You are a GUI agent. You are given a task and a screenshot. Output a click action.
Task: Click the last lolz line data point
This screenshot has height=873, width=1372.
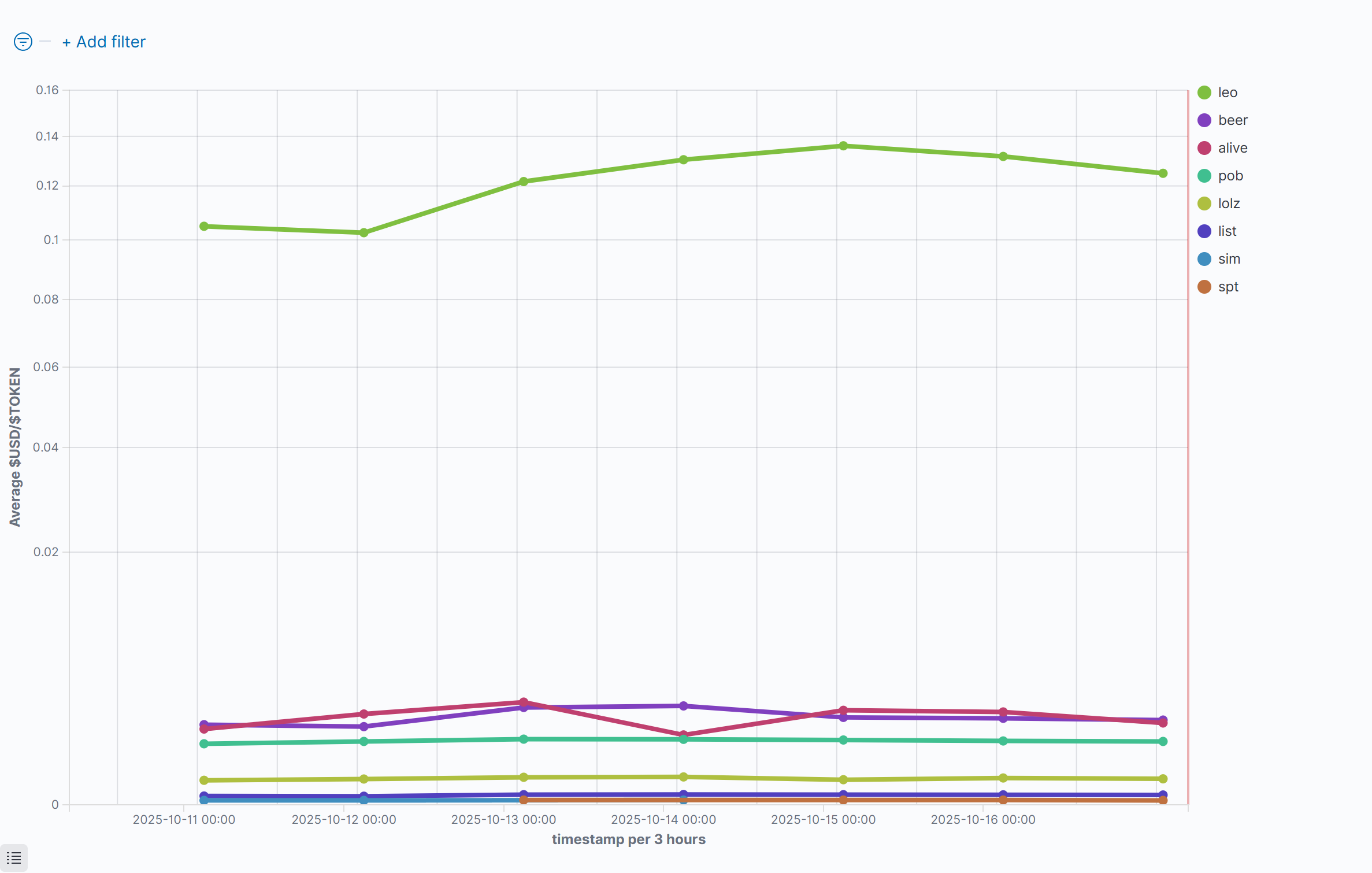pos(1163,779)
